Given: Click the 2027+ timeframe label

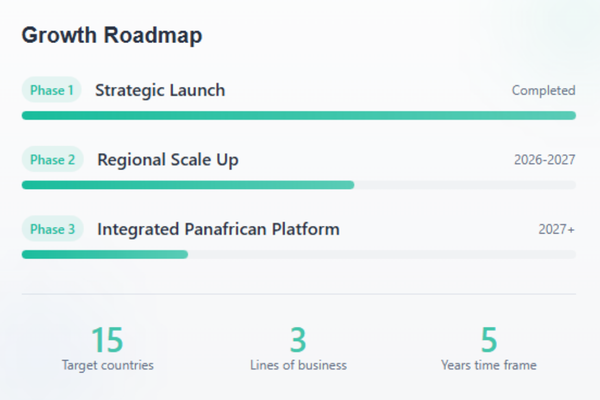Looking at the screenshot, I should pyautogui.click(x=556, y=229).
